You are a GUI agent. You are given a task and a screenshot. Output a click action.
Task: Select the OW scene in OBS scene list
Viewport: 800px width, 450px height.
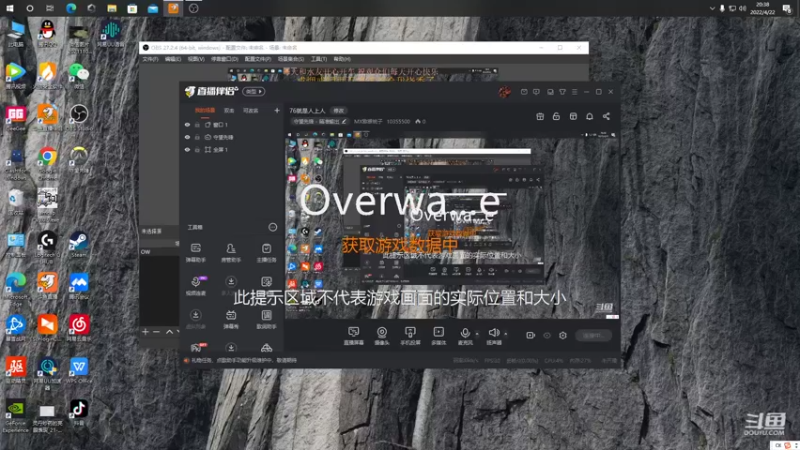click(159, 252)
